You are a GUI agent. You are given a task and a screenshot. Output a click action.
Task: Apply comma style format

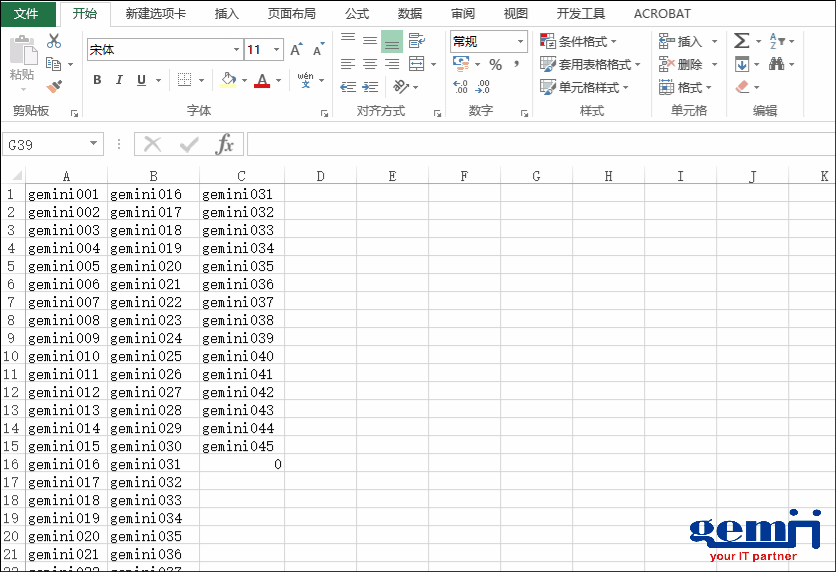(516, 65)
